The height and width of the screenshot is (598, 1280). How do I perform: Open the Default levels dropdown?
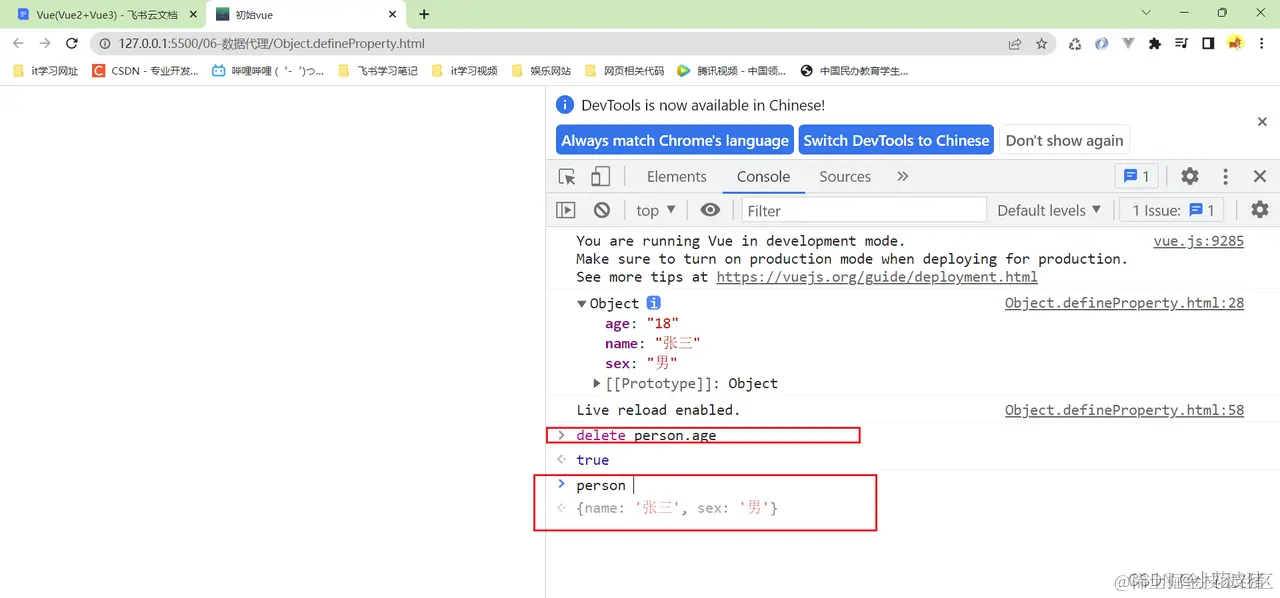(x=1049, y=210)
